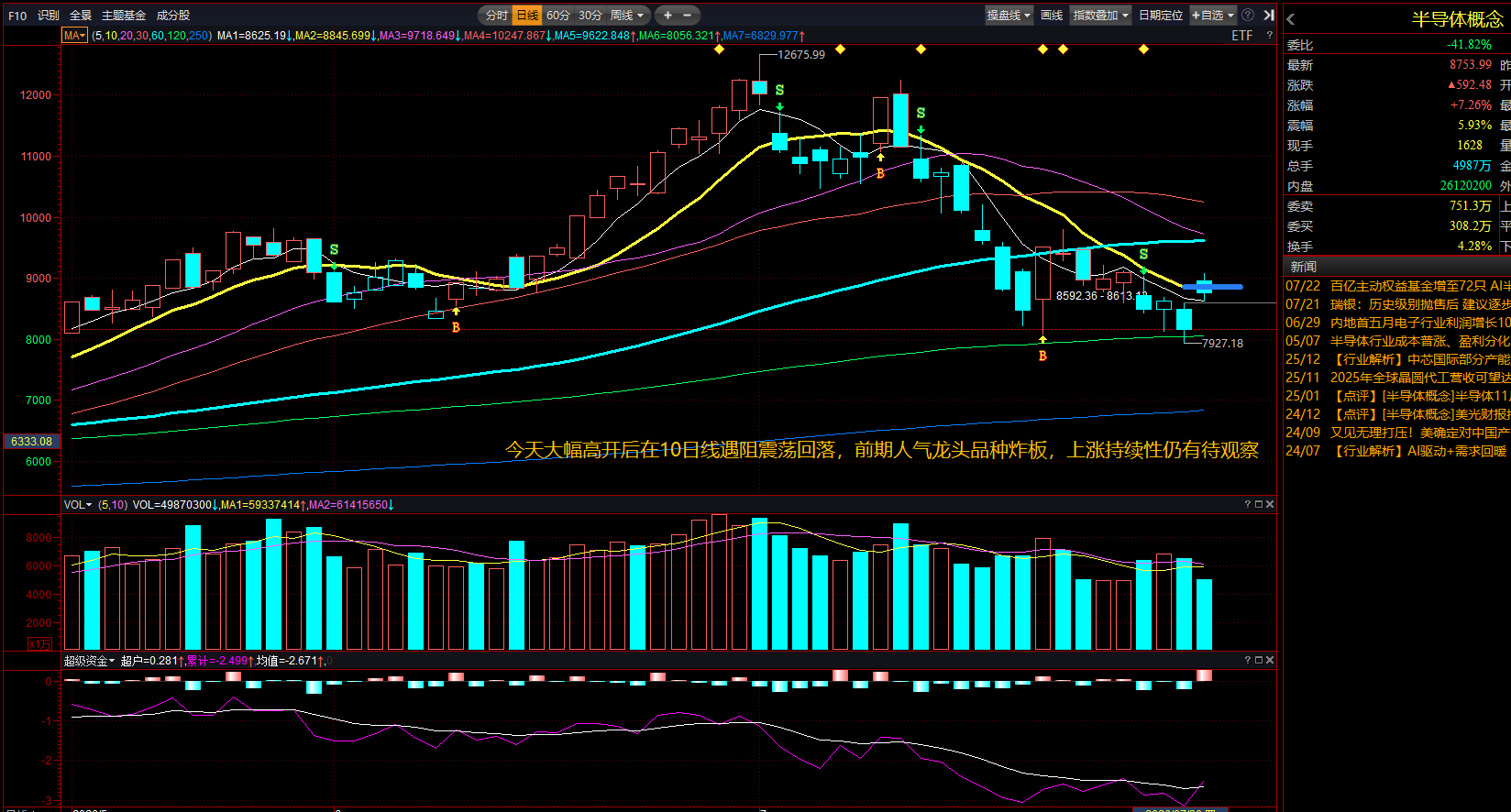Expand the 周线 period dropdown

pyautogui.click(x=628, y=15)
